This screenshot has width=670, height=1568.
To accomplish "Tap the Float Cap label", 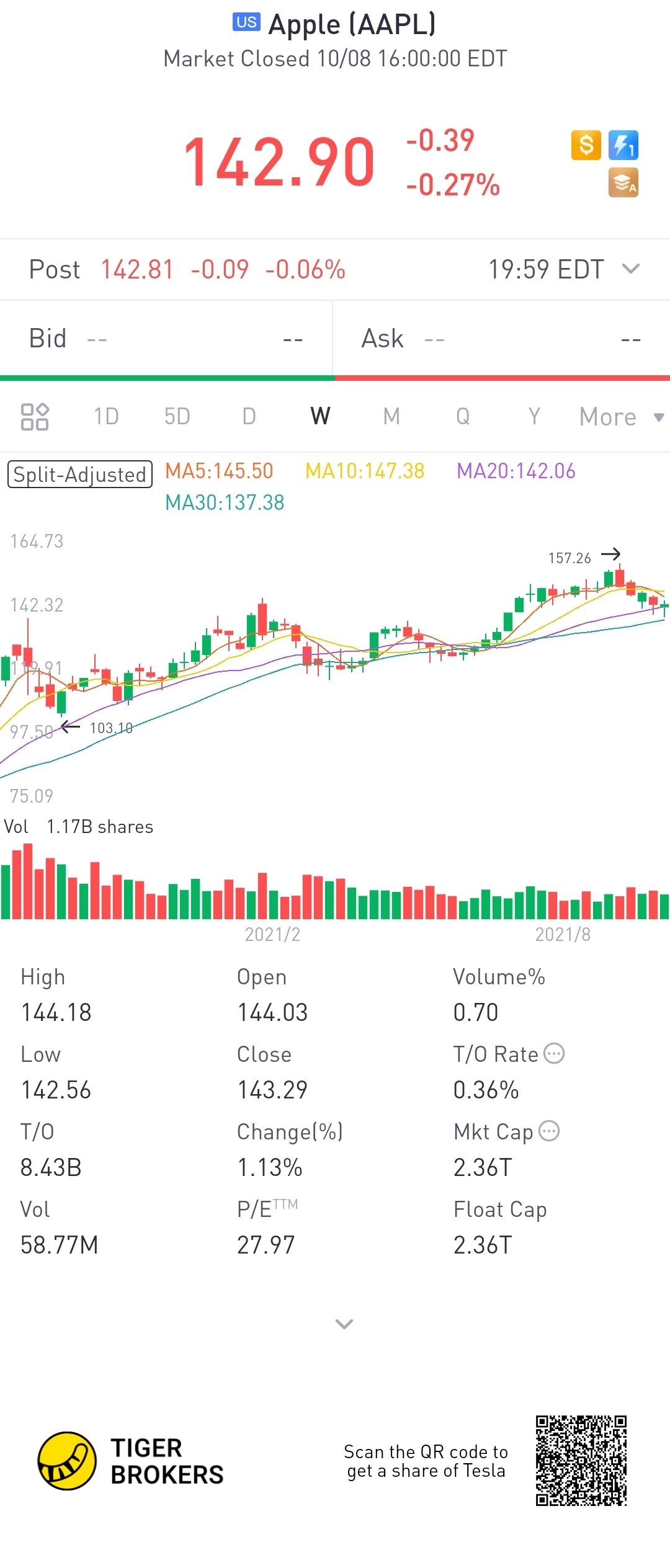I will (x=500, y=1209).
